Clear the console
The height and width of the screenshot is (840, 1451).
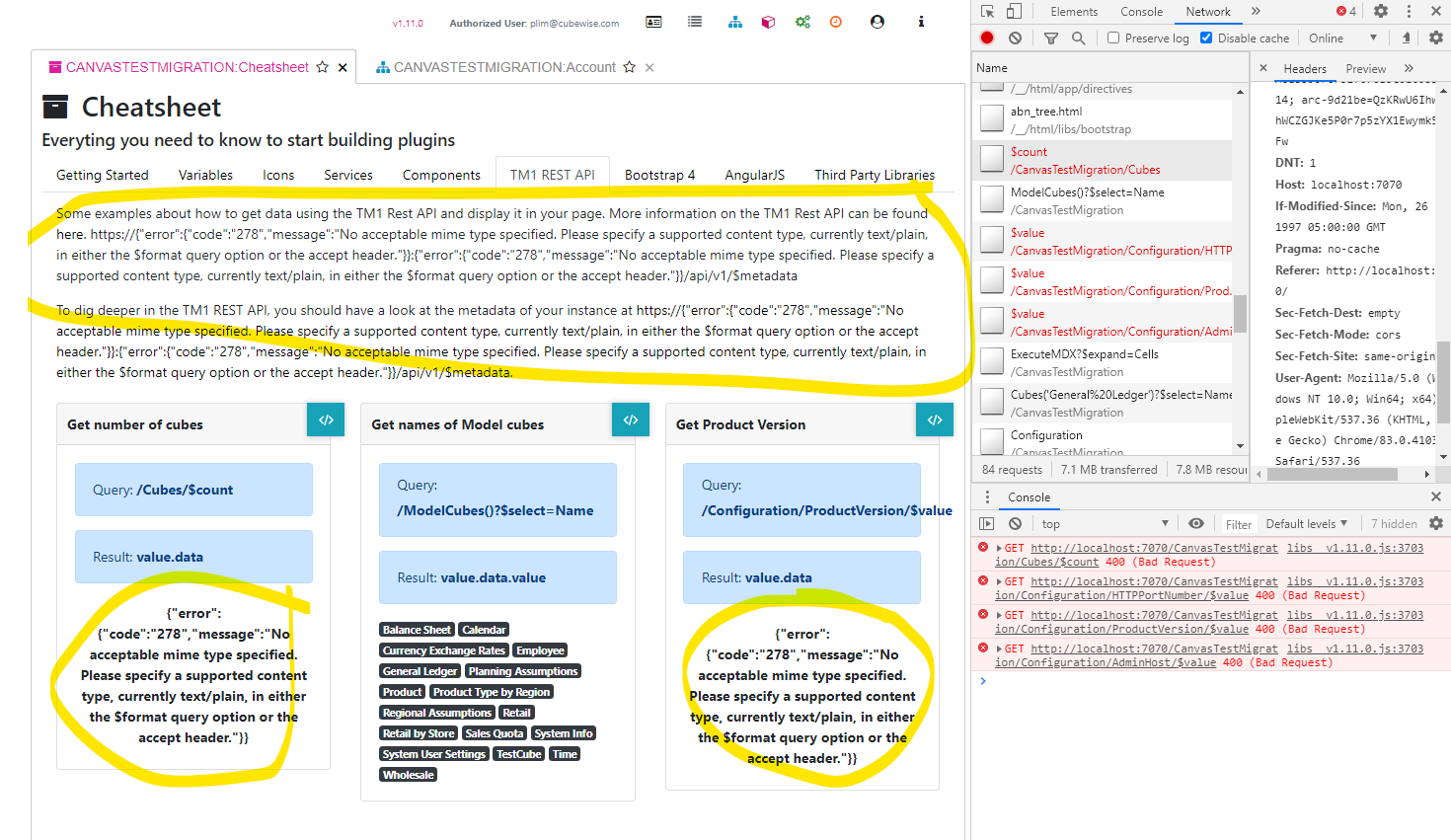(x=1015, y=523)
